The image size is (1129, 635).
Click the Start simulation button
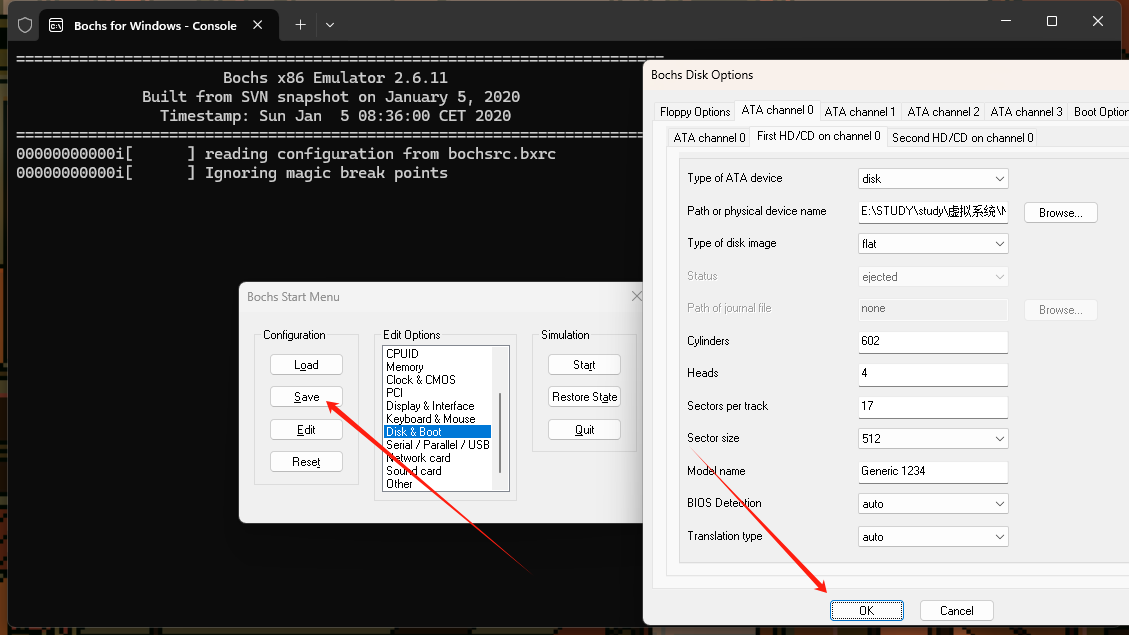pos(584,365)
